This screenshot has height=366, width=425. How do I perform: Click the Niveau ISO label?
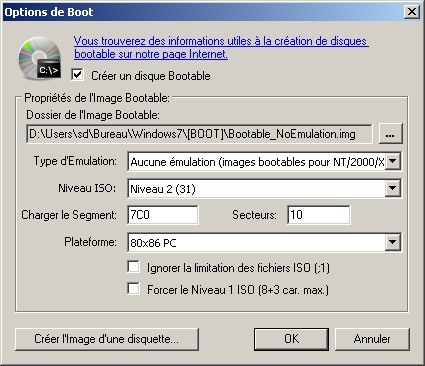click(87, 188)
